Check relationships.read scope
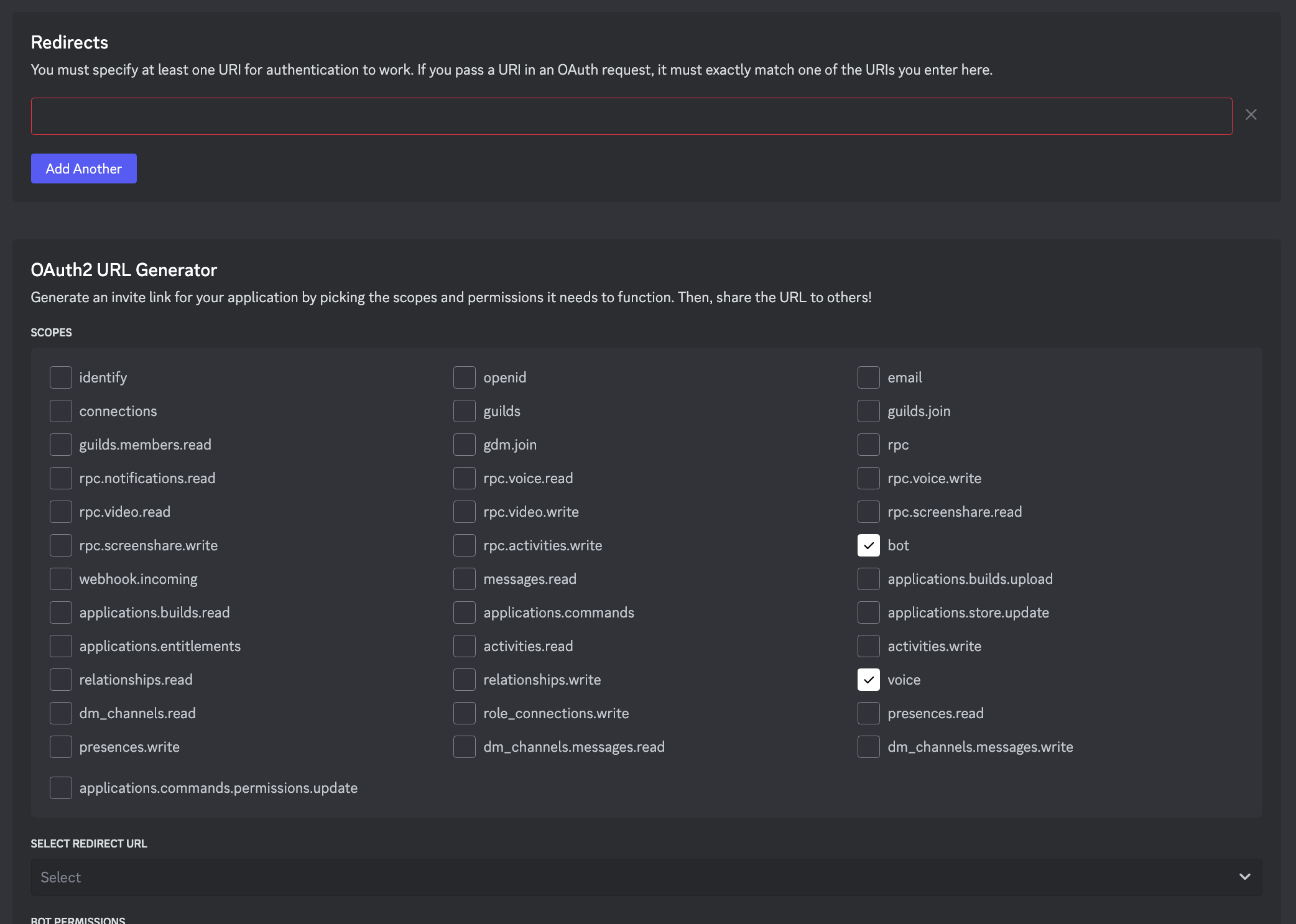This screenshot has height=924, width=1296. coord(61,680)
